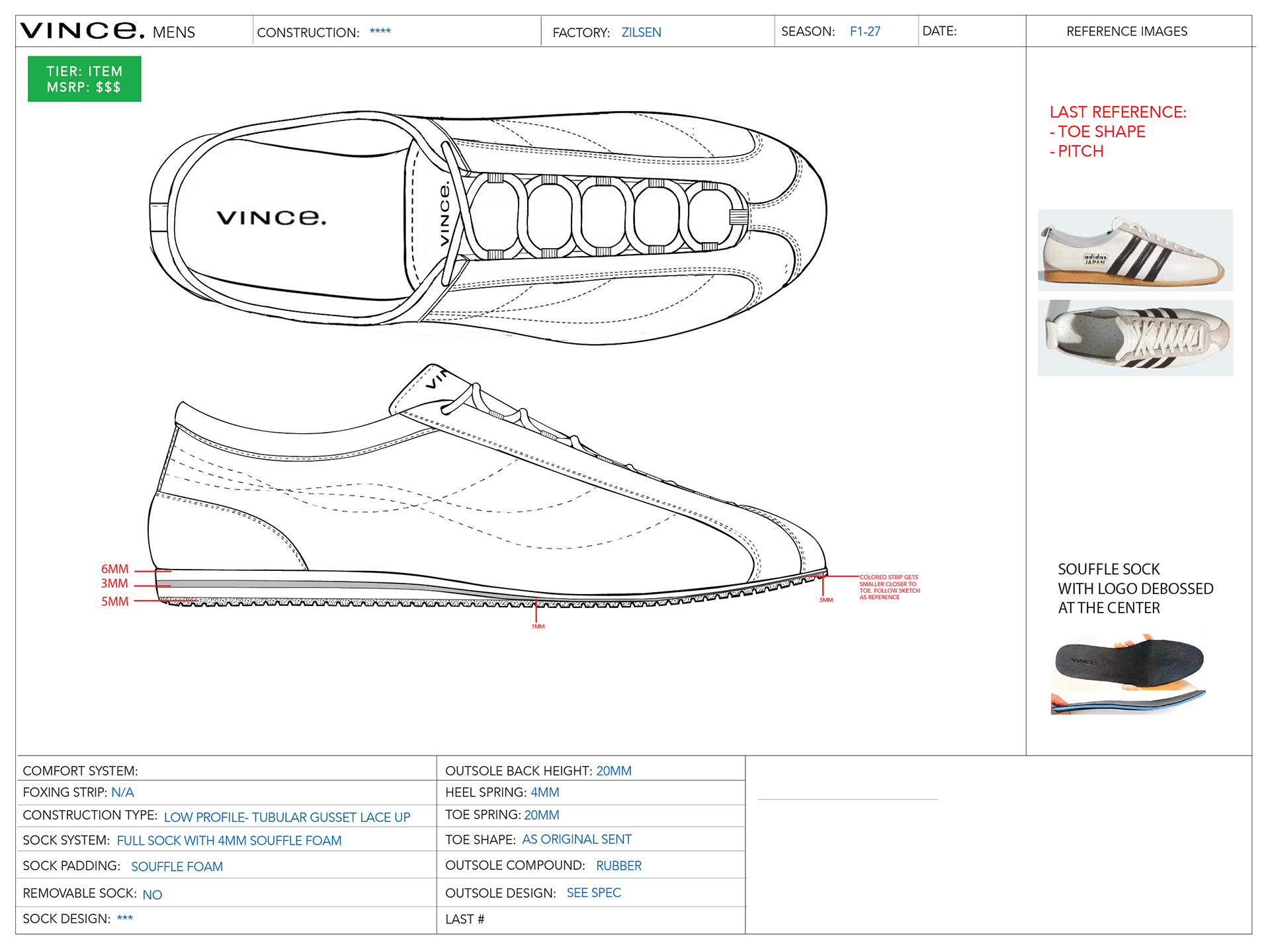Click the SEE SPEC outsole design link
Image resolution: width=1270 pixels, height=952 pixels.
coord(593,892)
